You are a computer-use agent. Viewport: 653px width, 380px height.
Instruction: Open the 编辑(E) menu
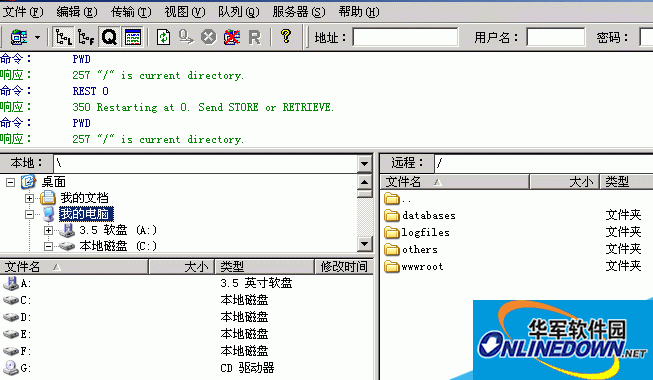point(77,12)
